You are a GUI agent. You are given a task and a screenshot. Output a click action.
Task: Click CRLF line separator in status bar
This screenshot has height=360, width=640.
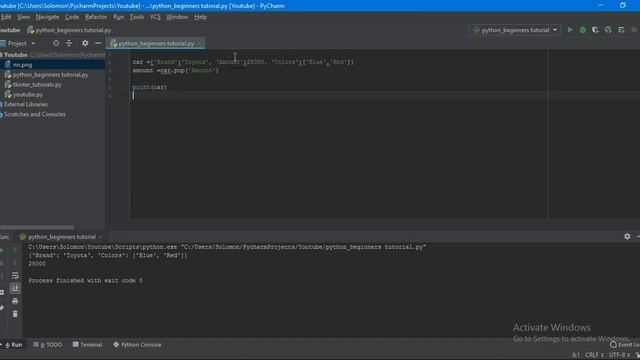click(594, 355)
